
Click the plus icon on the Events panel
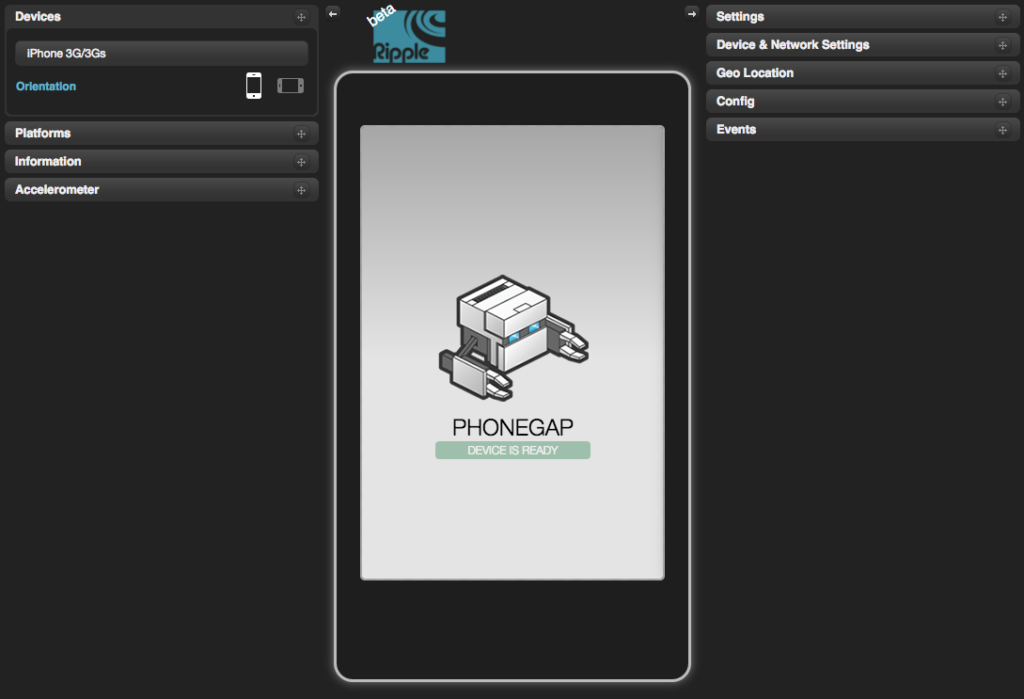coord(1001,129)
